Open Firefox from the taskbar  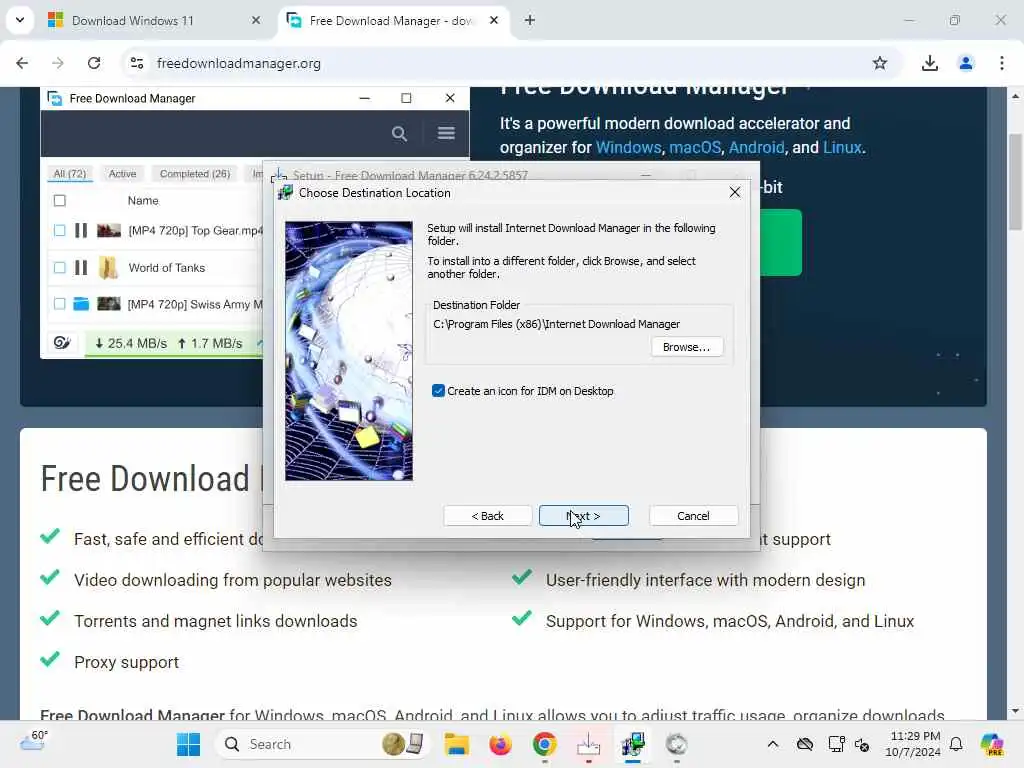tap(500, 744)
